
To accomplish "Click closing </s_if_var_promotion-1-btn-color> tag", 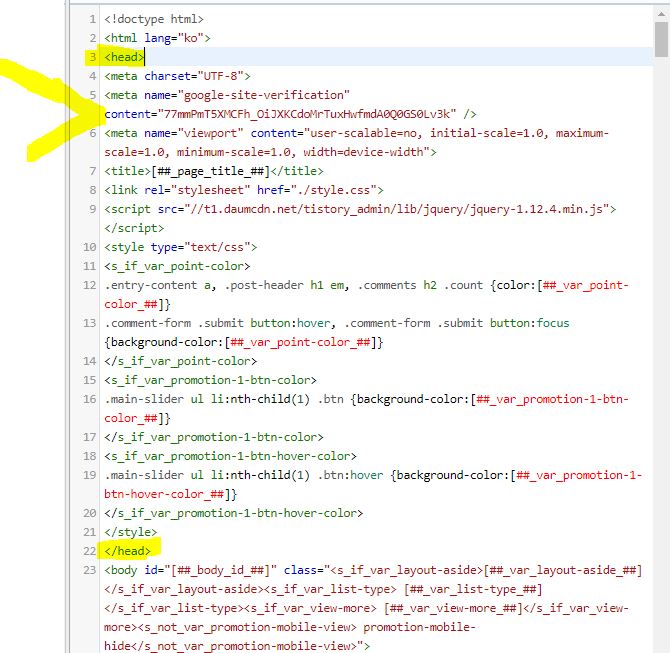I will (214, 437).
